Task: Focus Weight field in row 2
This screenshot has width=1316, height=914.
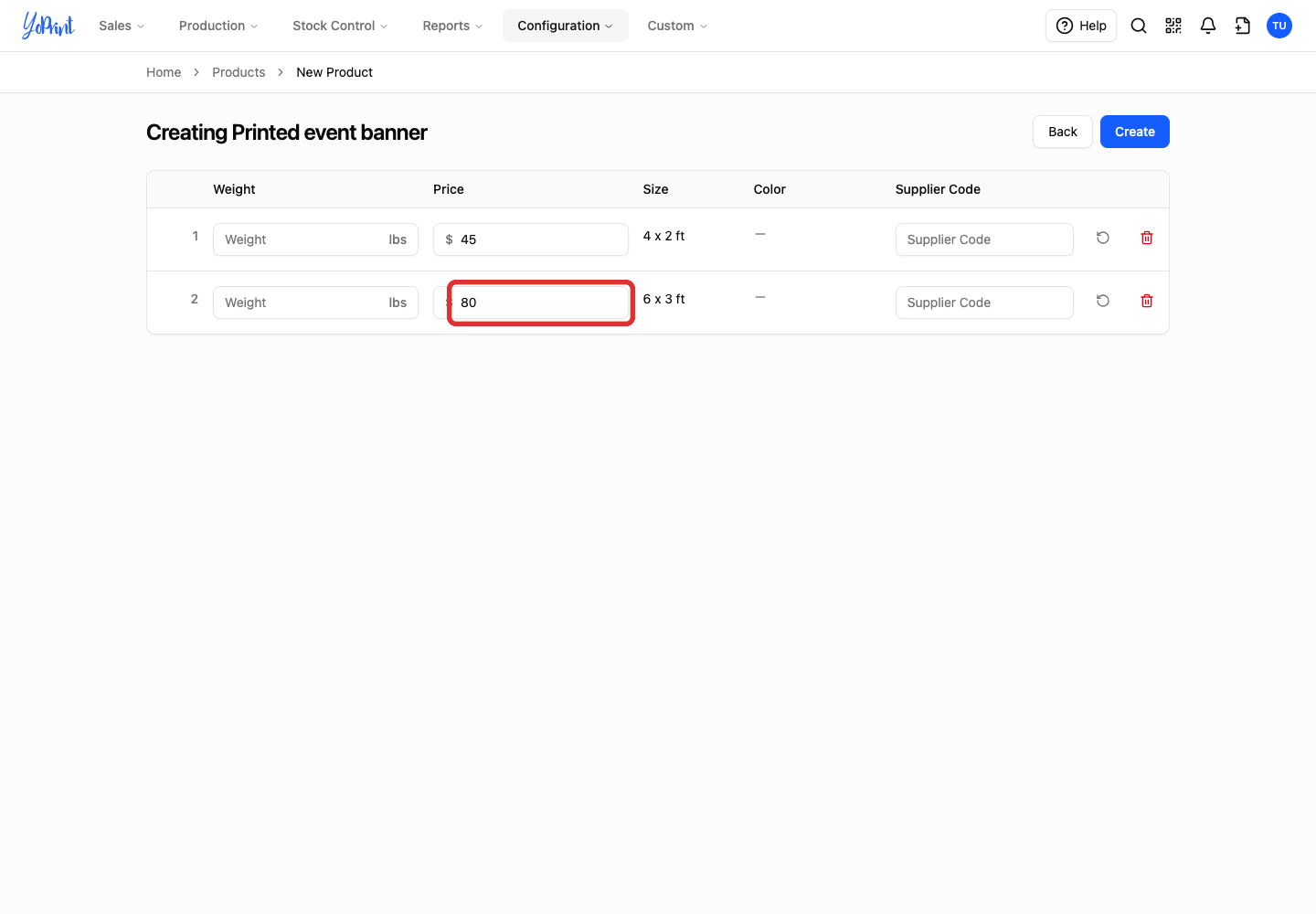Action: pyautogui.click(x=315, y=303)
